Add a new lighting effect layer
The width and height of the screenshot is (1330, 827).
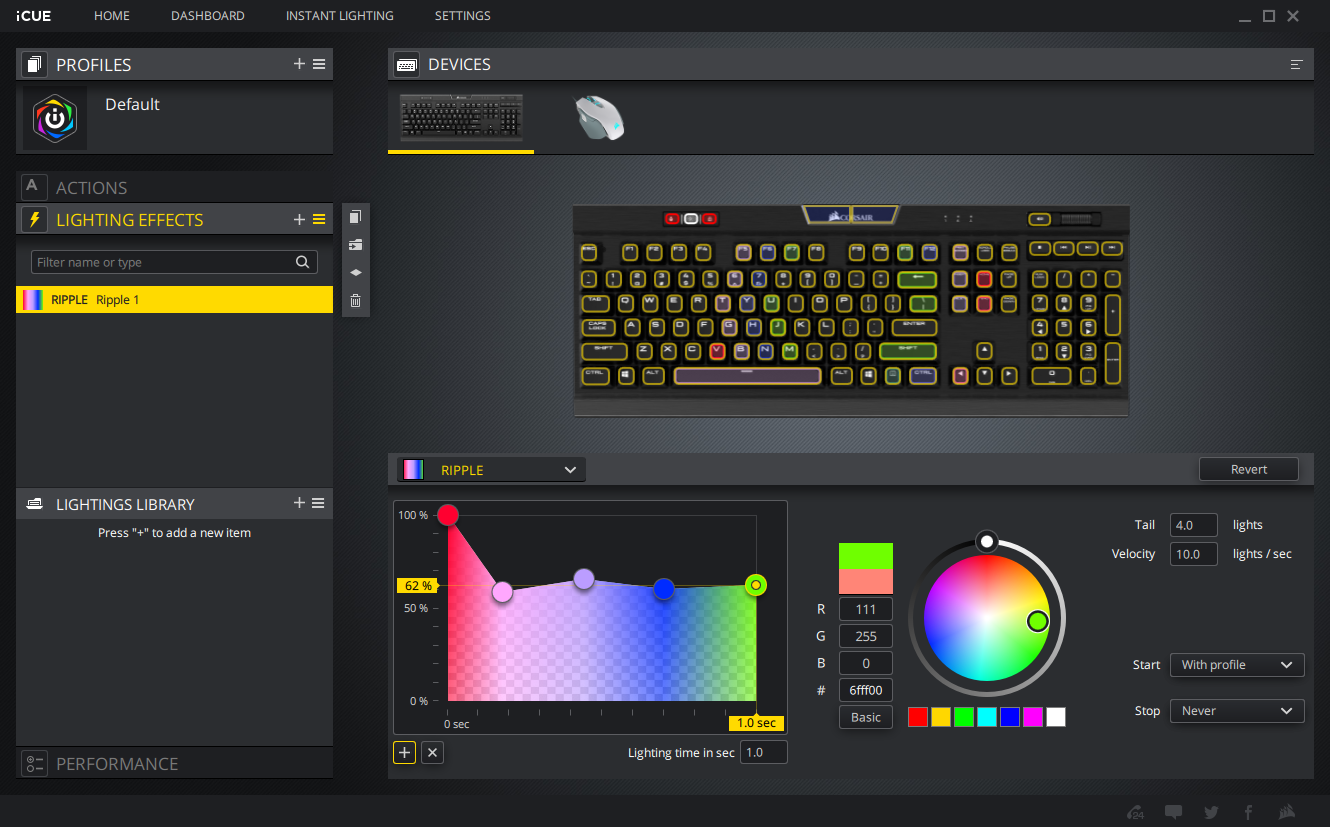[x=299, y=219]
